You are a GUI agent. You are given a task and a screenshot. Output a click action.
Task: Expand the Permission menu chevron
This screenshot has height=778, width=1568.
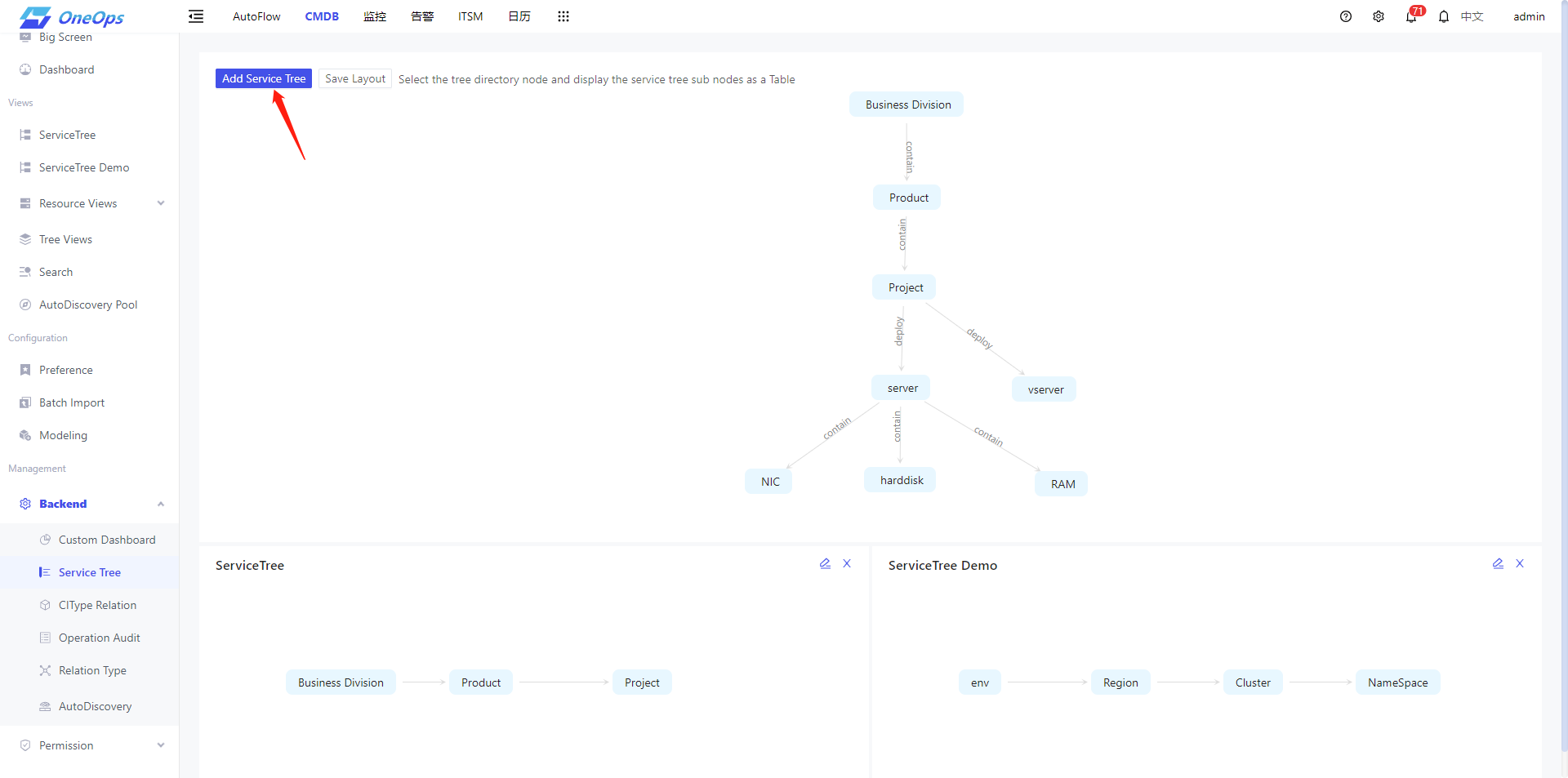point(161,745)
